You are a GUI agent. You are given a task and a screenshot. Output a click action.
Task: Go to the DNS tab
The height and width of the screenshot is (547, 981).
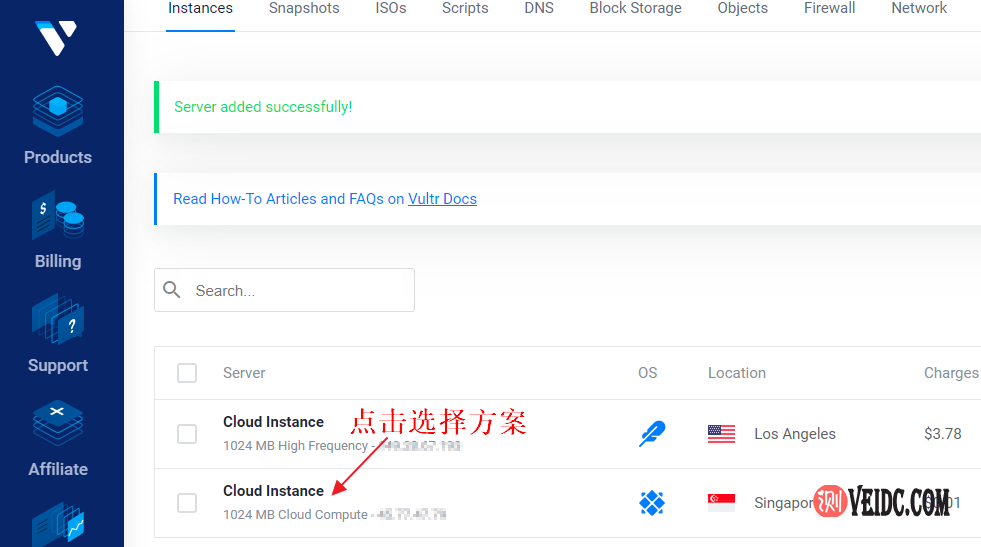pos(539,9)
